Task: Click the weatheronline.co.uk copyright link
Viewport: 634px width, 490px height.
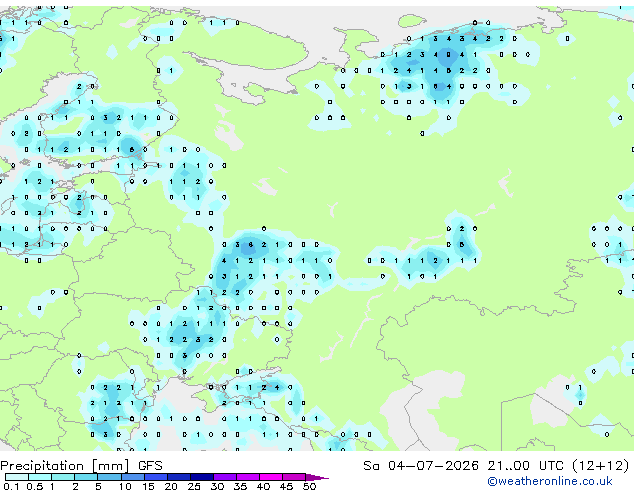Action: click(550, 481)
